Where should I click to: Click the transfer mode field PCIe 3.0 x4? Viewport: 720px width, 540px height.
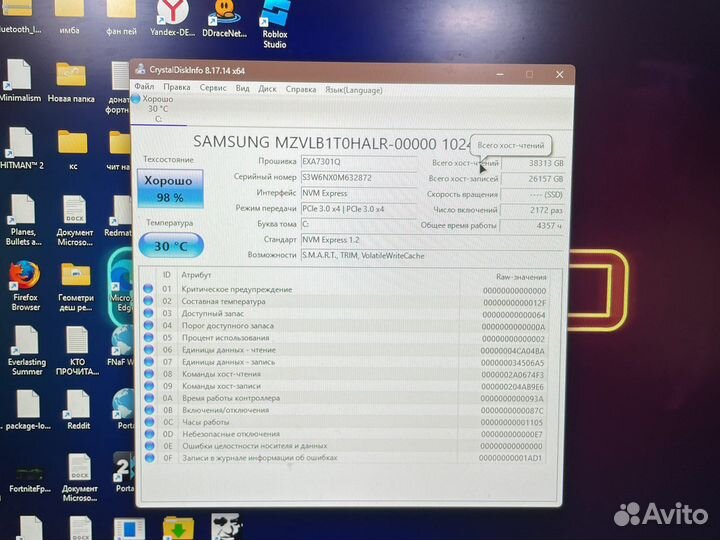[x=359, y=209]
